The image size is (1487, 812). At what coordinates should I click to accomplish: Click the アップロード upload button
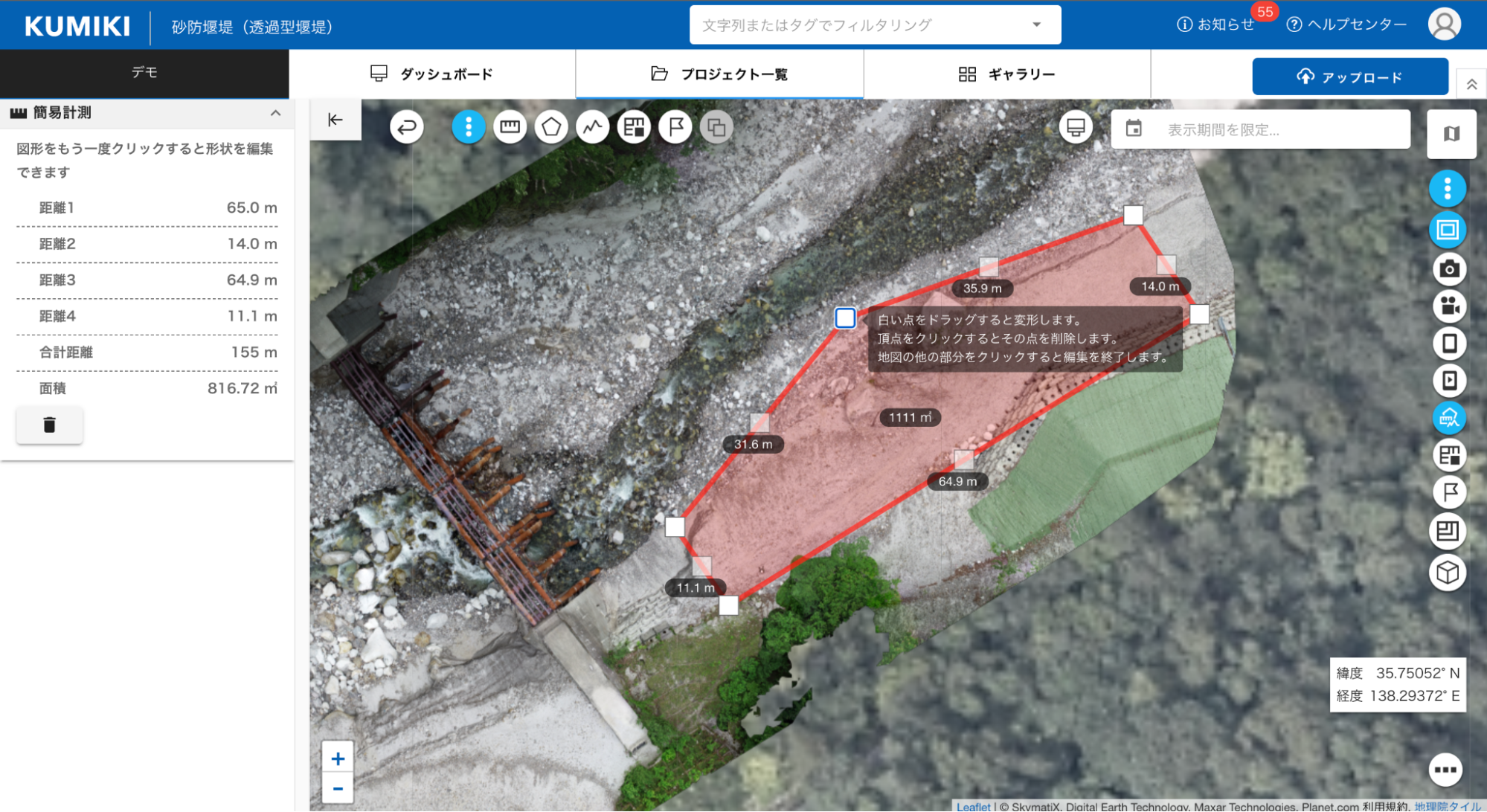tap(1350, 77)
